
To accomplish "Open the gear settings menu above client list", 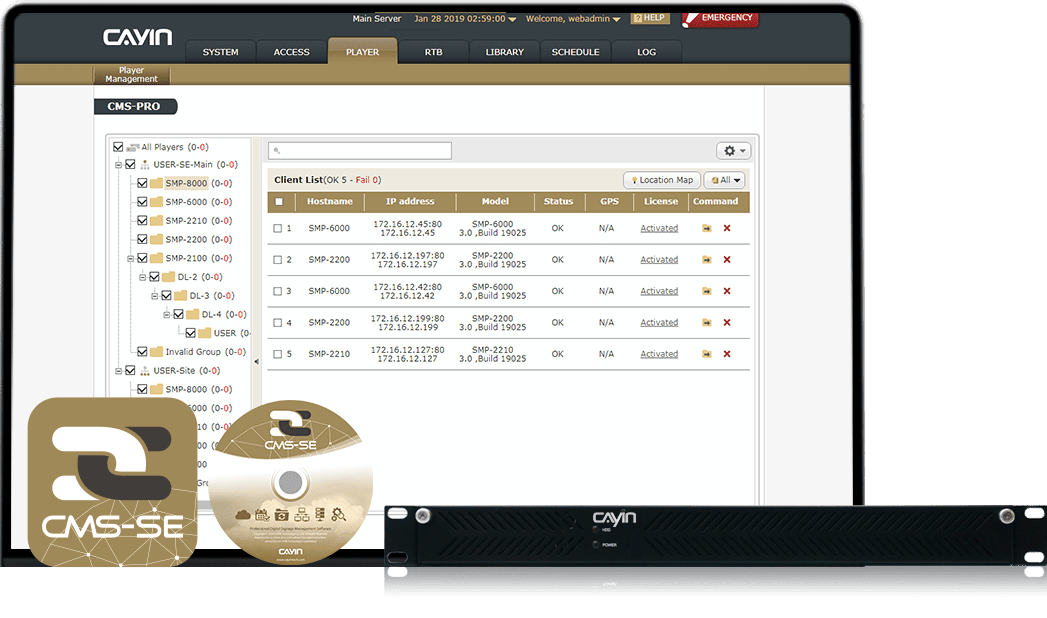I will [733, 151].
